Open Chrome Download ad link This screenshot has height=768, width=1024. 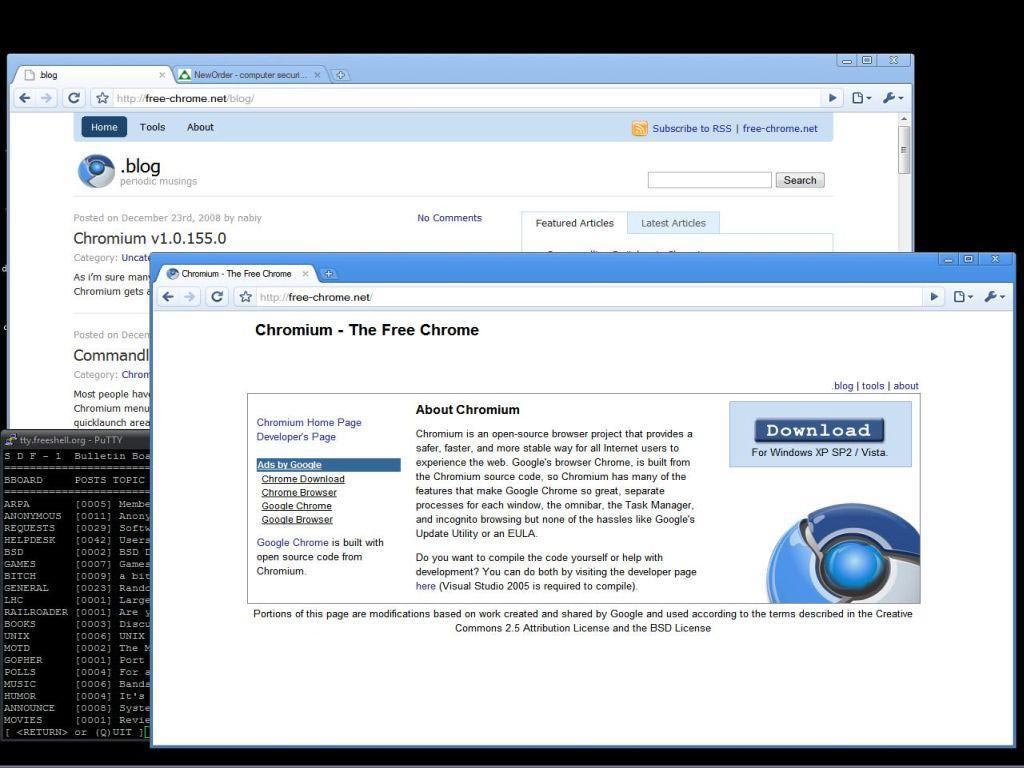pos(303,479)
